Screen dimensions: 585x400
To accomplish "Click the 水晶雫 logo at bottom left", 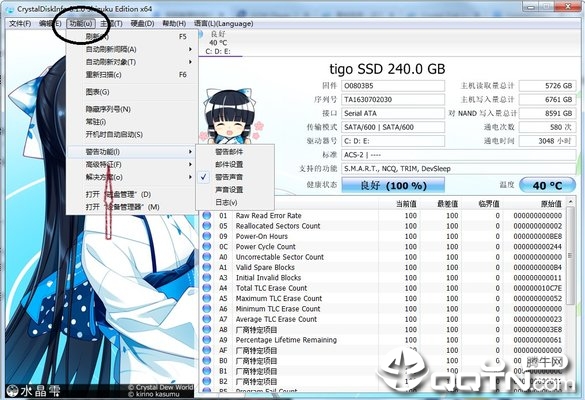I will coord(34,391).
